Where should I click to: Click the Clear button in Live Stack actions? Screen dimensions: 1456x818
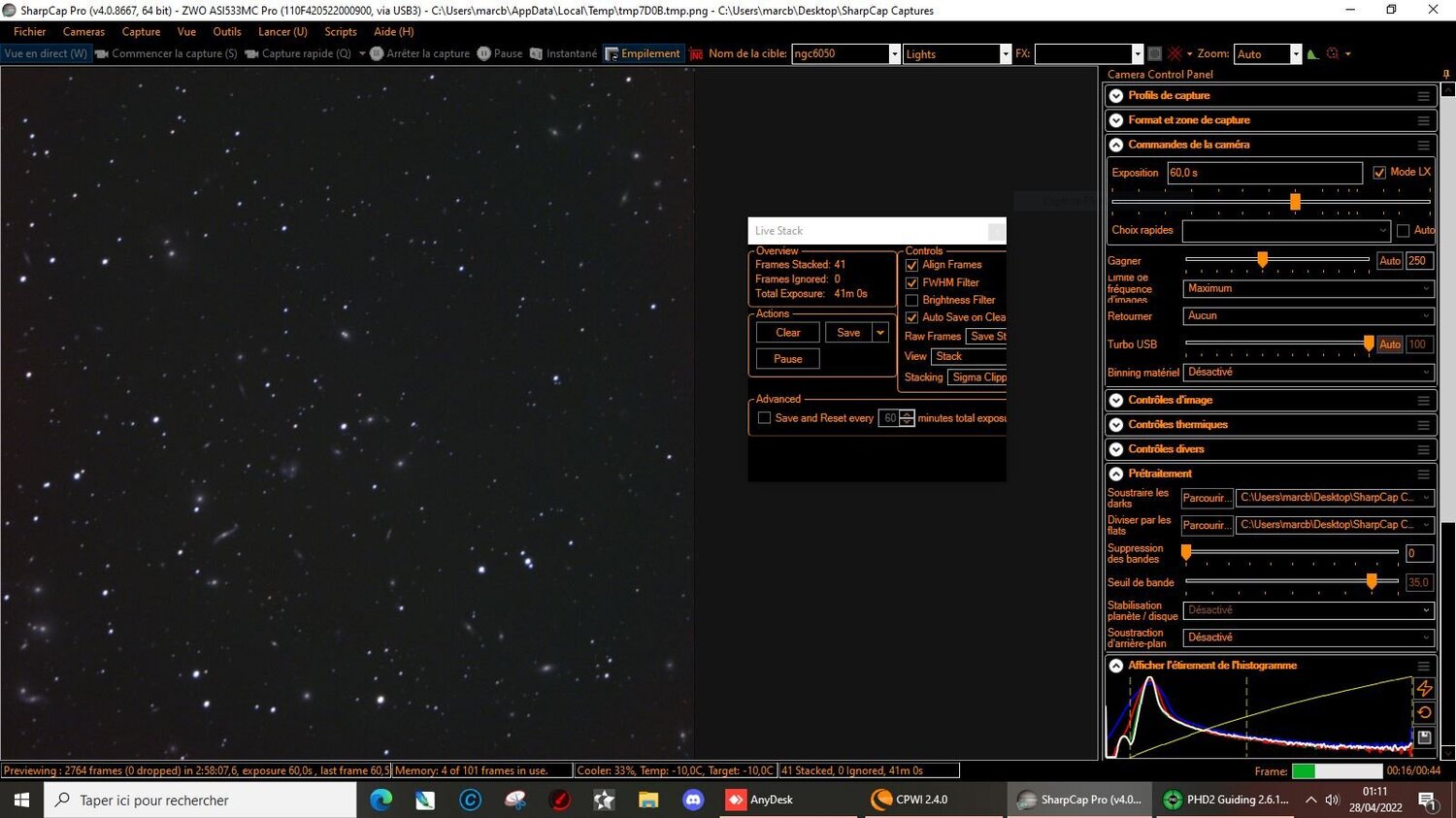[786, 332]
